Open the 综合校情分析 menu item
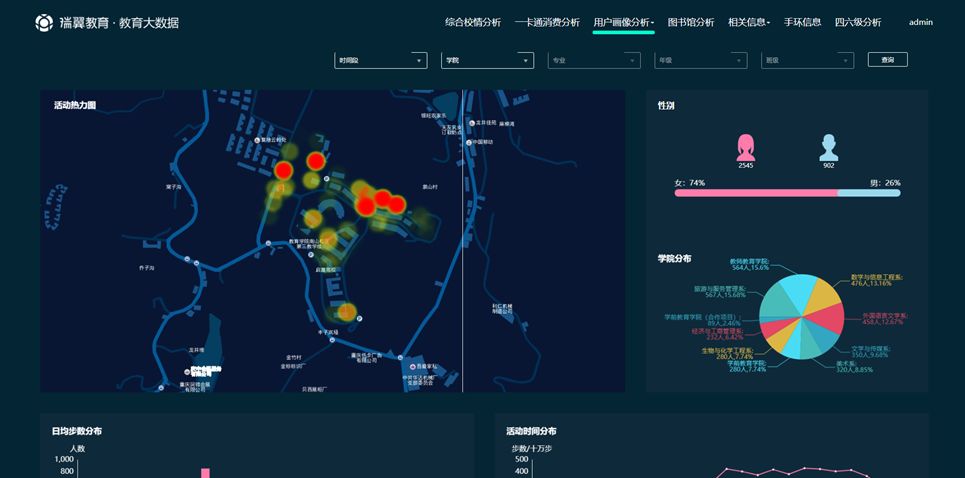965x478 pixels. pyautogui.click(x=473, y=23)
